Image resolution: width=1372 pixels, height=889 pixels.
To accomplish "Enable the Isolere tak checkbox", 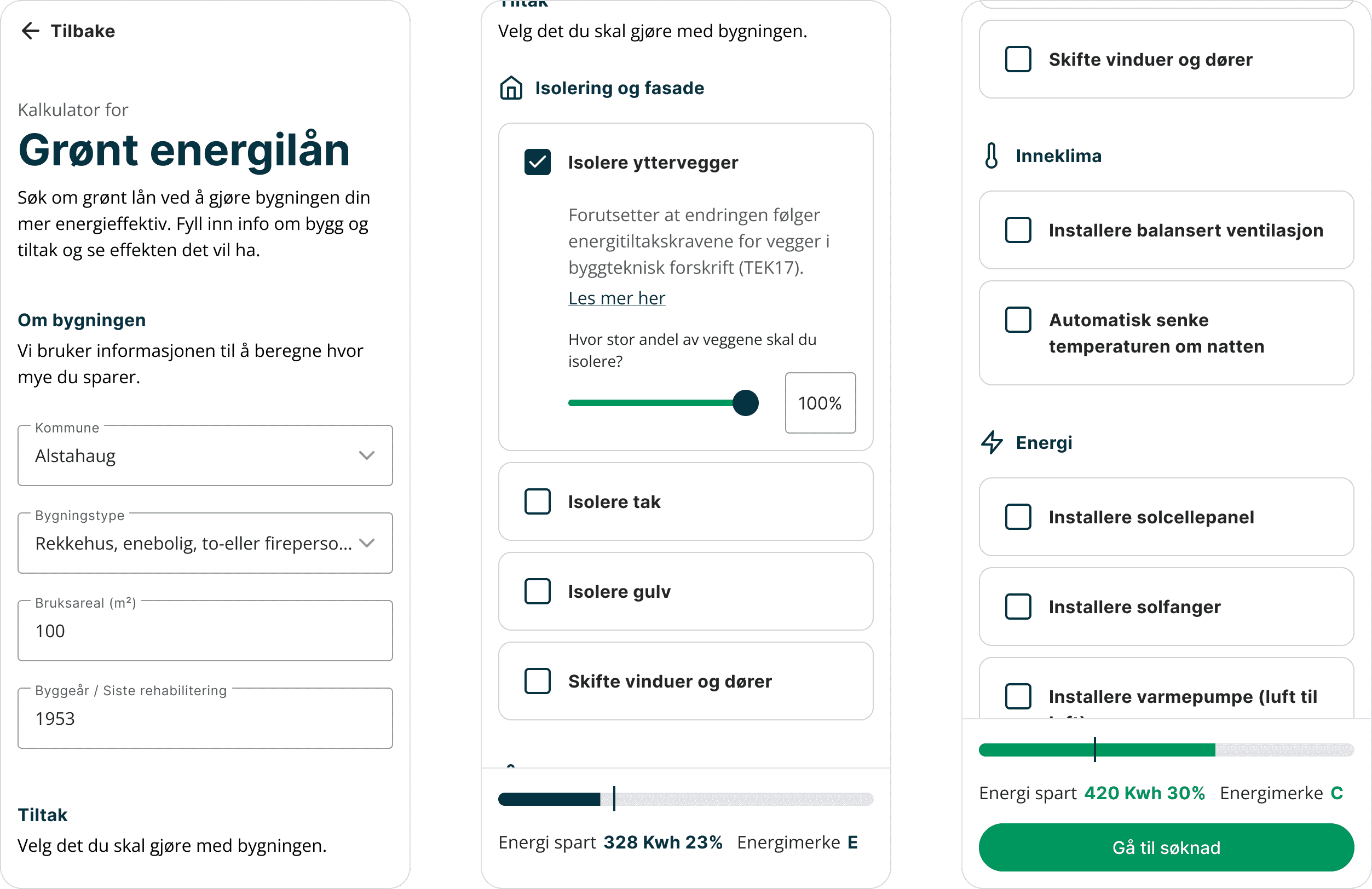I will click(x=537, y=501).
